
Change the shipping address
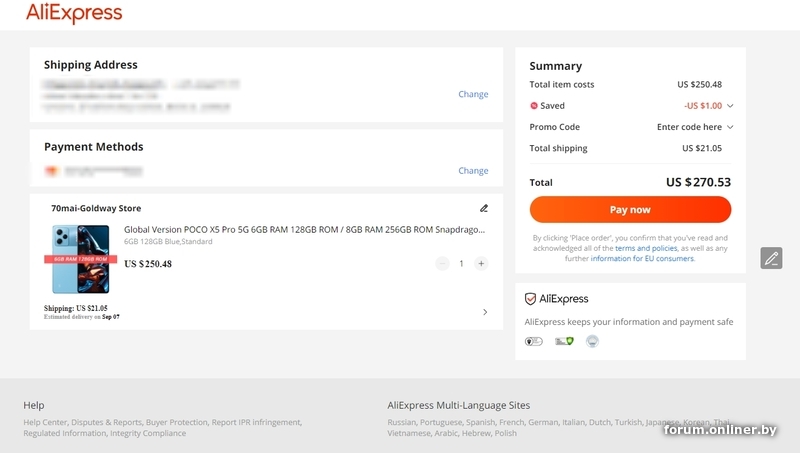pyautogui.click(x=473, y=94)
